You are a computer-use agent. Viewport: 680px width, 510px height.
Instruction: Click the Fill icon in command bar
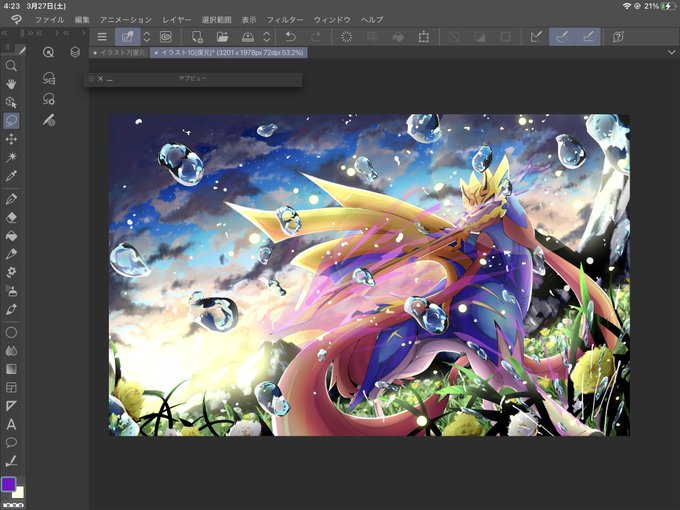[398, 37]
